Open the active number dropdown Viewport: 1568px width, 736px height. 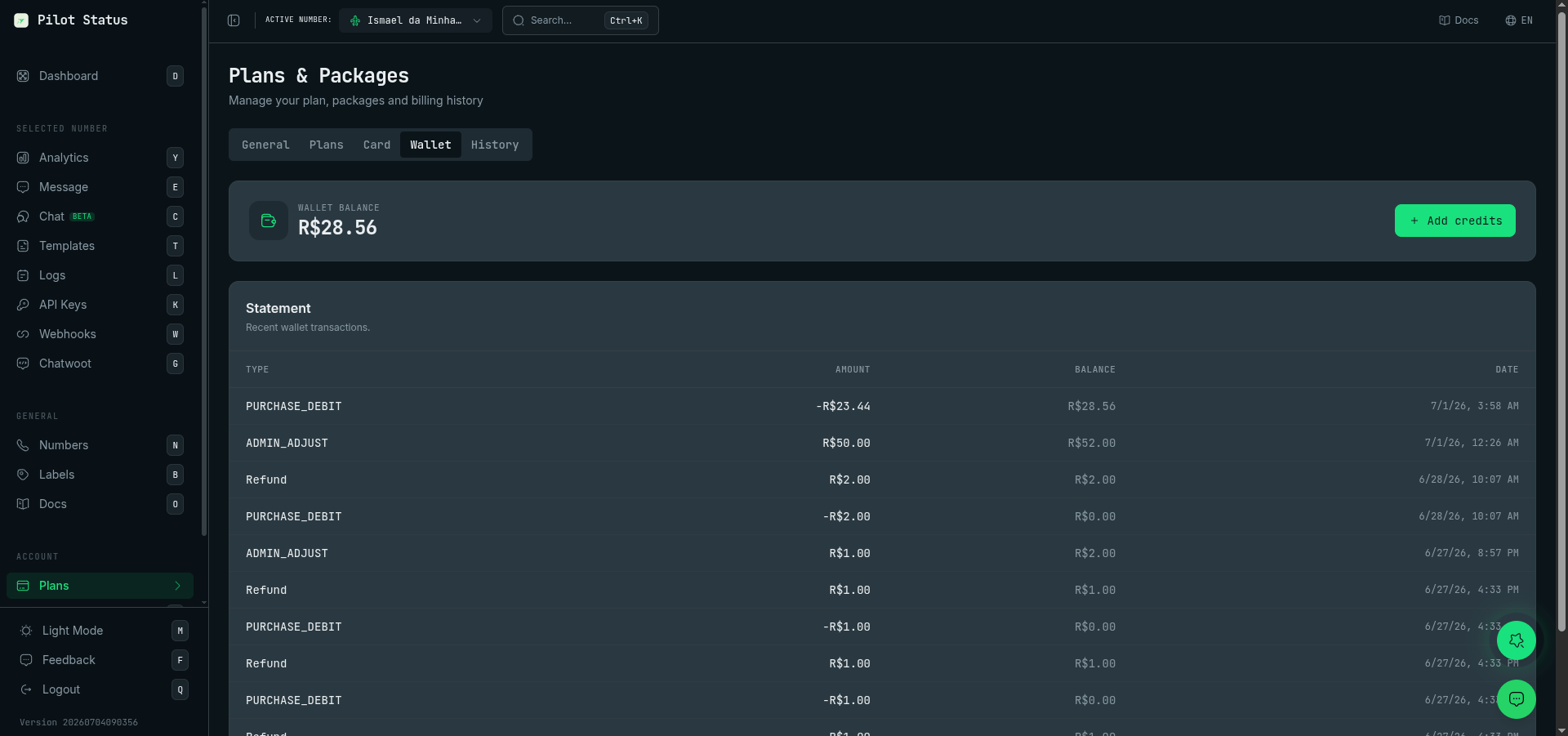point(416,20)
